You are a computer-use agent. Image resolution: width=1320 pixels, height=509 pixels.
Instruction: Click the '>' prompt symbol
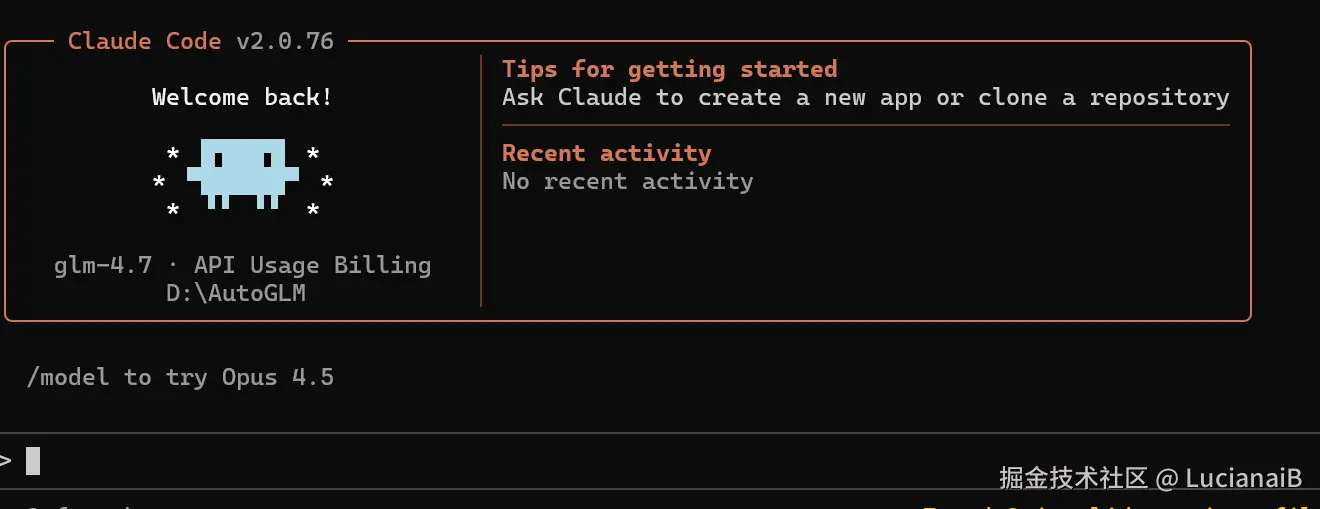(5, 460)
